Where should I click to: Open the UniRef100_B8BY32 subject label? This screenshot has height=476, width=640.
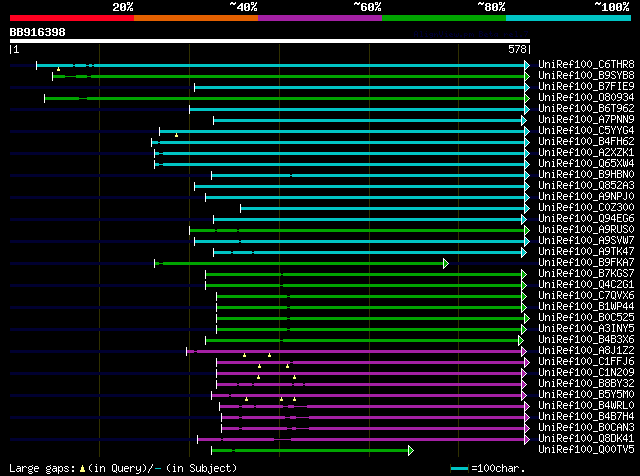click(586, 384)
